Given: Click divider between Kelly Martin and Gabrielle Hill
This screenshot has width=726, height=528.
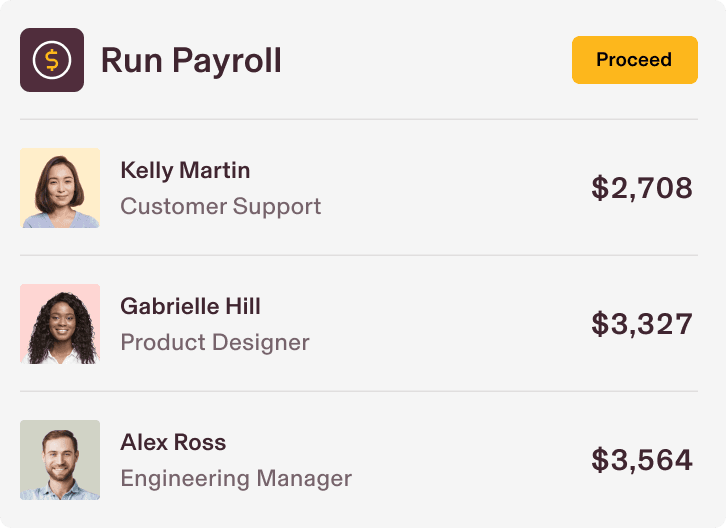Looking at the screenshot, I should pos(360,255).
